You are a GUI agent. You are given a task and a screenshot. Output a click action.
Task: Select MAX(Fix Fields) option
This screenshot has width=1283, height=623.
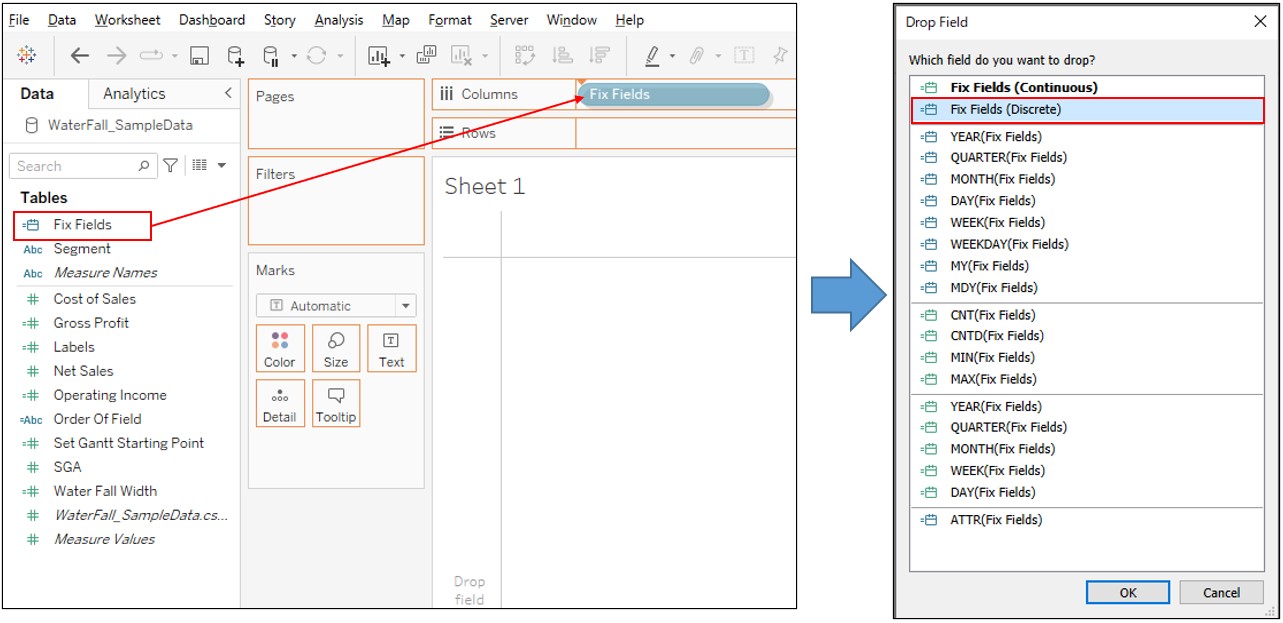(1088, 379)
